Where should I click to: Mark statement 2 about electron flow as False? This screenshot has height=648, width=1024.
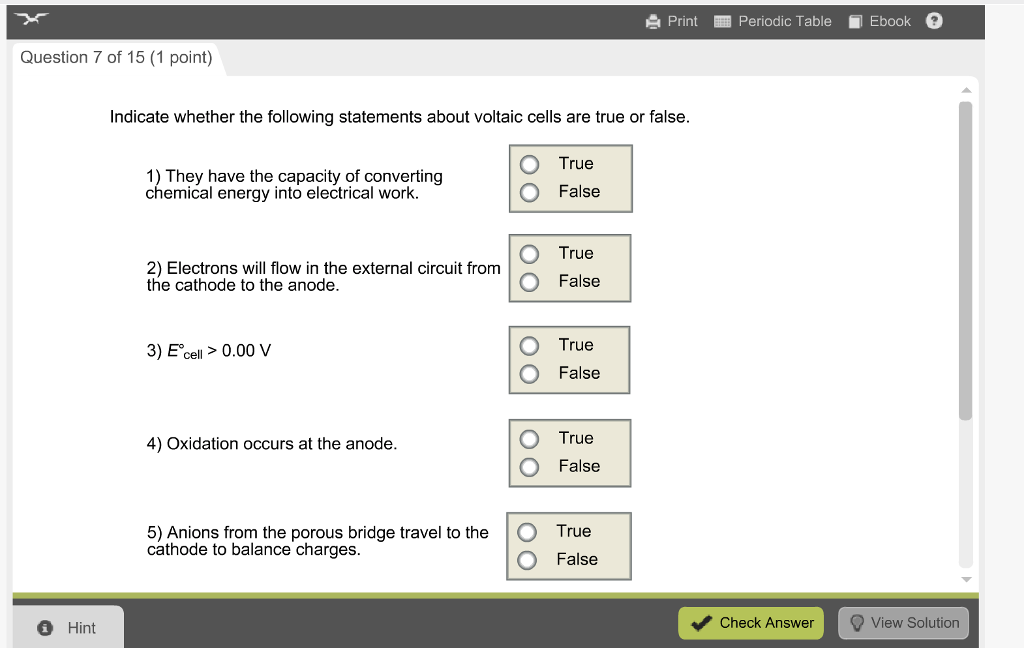tap(527, 282)
